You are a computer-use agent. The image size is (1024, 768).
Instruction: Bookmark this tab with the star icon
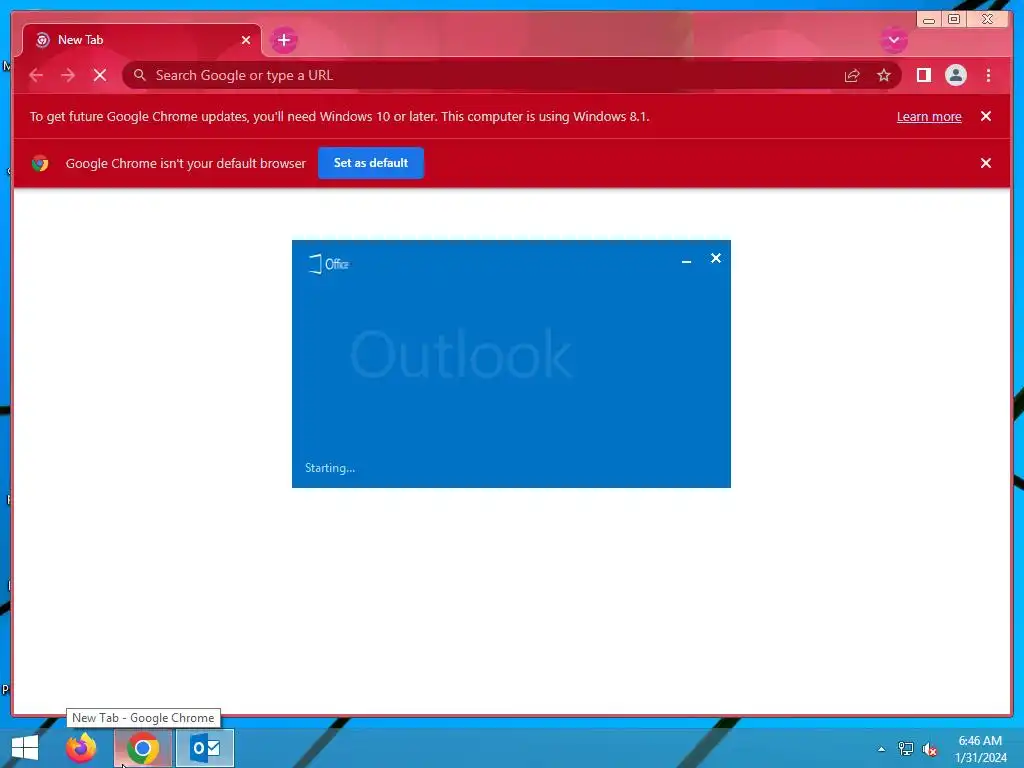point(884,75)
